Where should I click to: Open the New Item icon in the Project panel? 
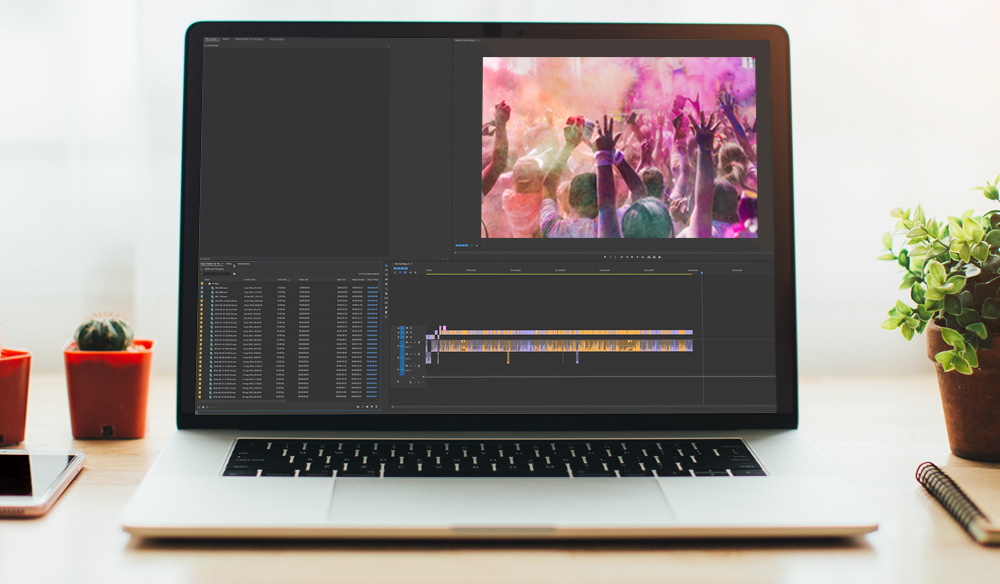(x=373, y=407)
